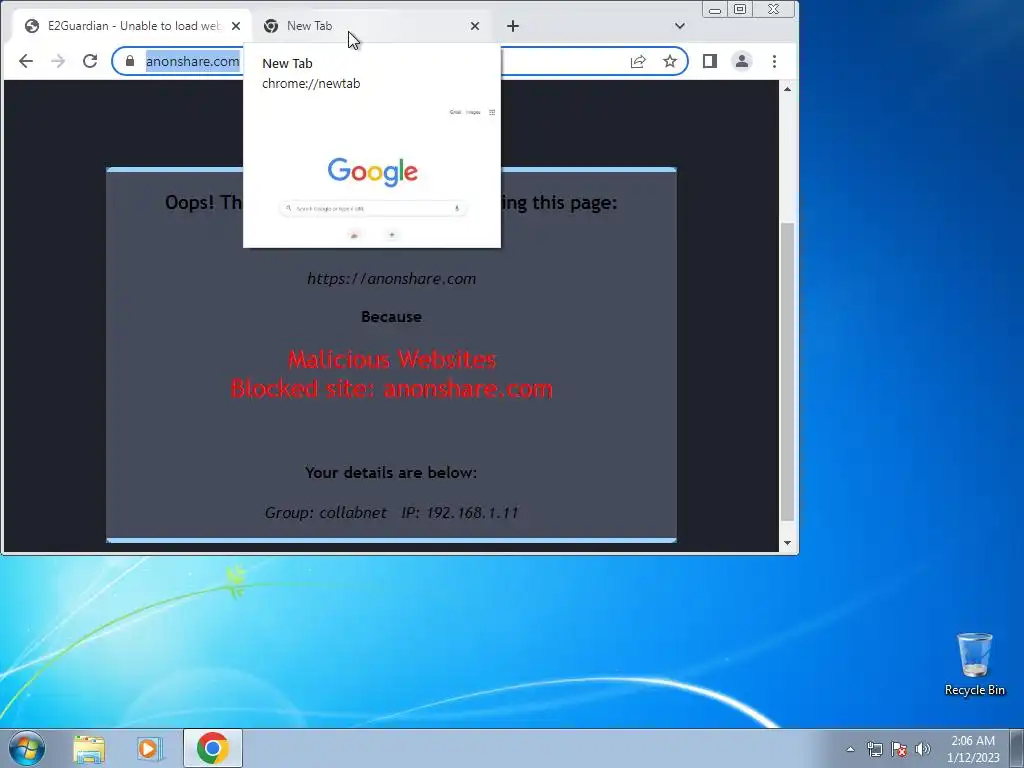
Task: Click the page scrollbar up arrow
Action: [x=788, y=89]
